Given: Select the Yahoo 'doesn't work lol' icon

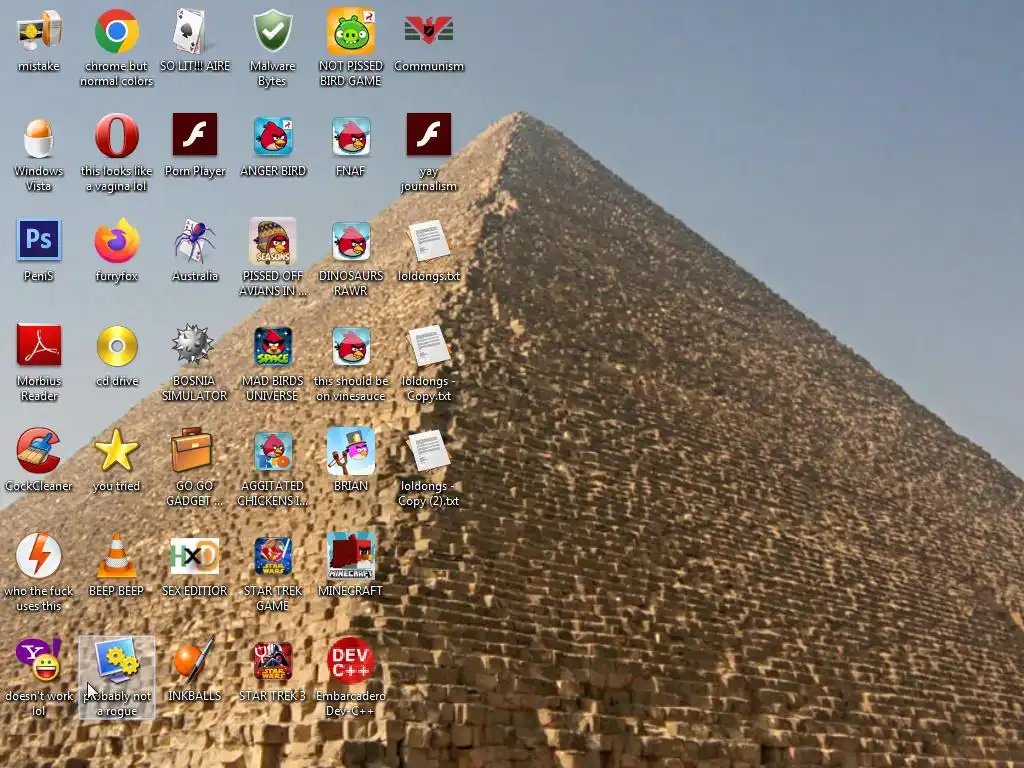Looking at the screenshot, I should (x=39, y=660).
